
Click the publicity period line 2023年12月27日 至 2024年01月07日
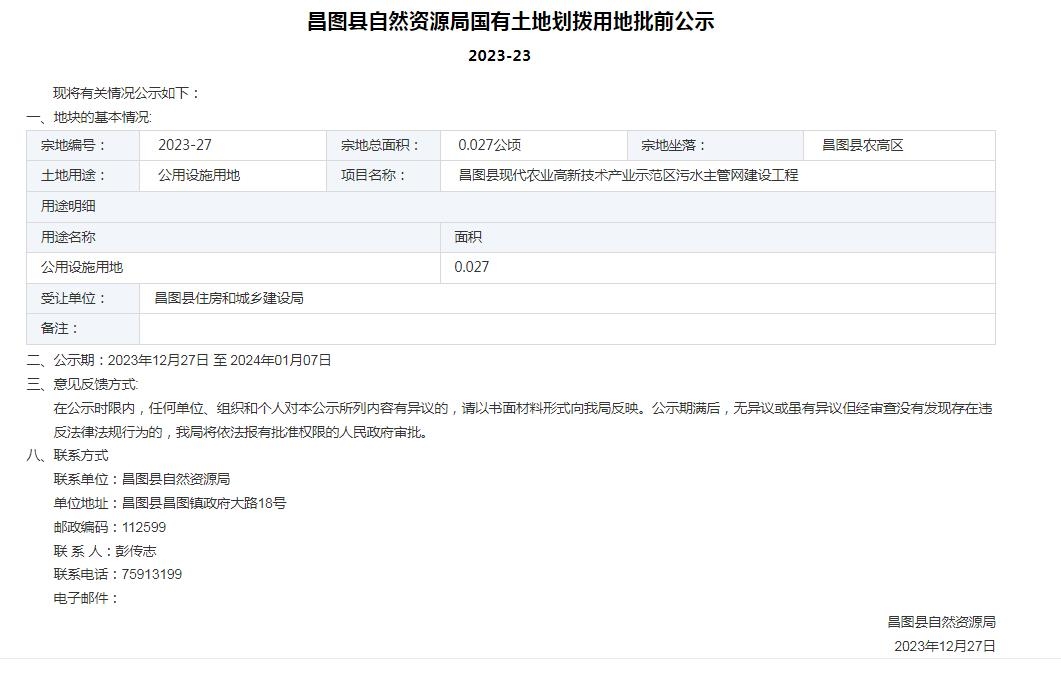[x=219, y=360]
